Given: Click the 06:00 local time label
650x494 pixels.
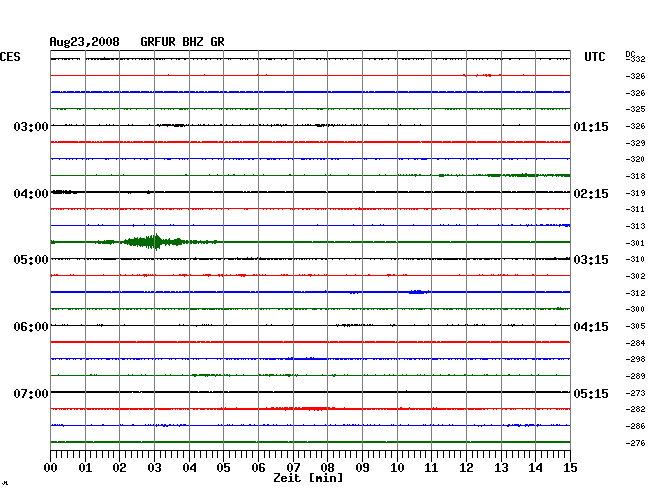Looking at the screenshot, I should [31, 327].
